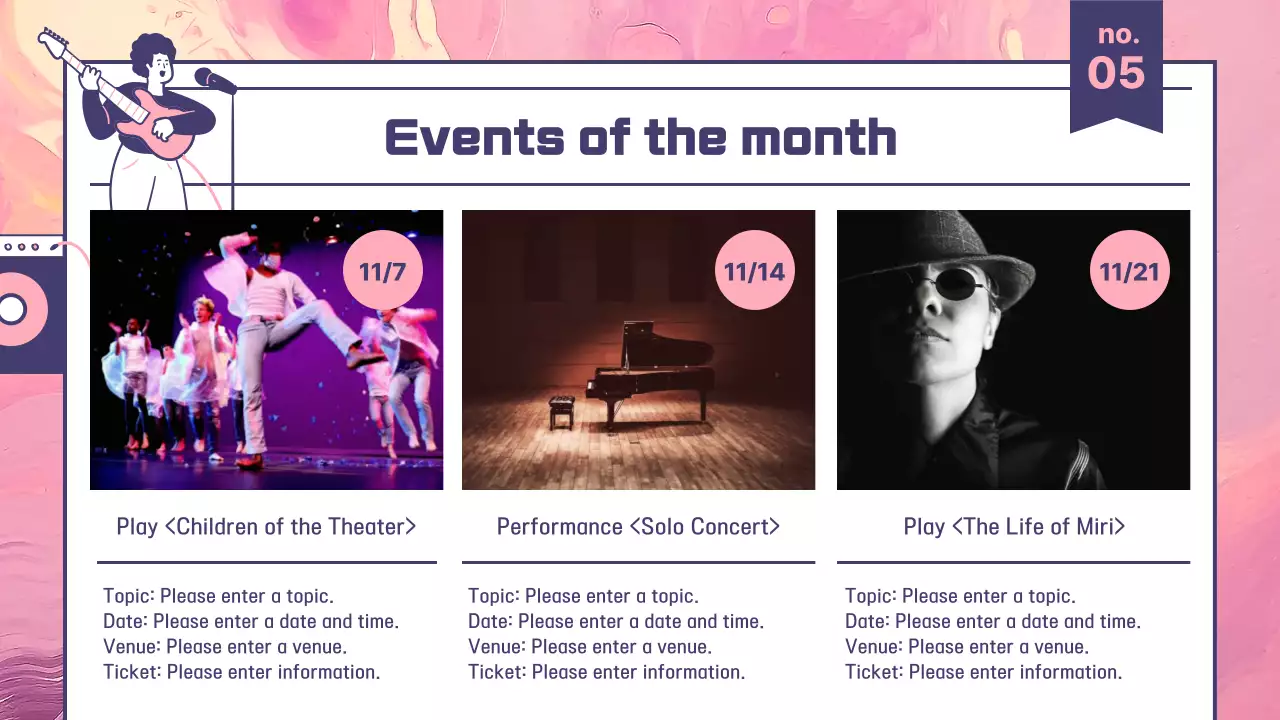Select the no. 05 ribbon badge
The height and width of the screenshot is (720, 1280).
1116,62
